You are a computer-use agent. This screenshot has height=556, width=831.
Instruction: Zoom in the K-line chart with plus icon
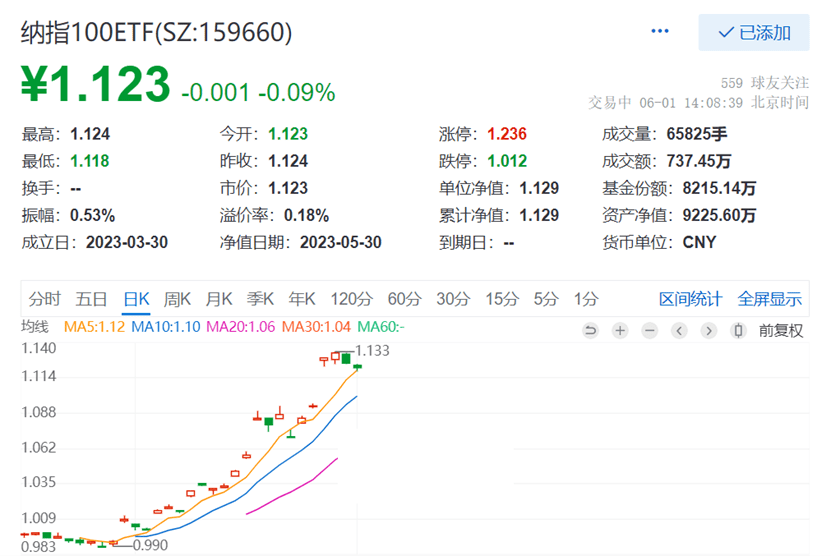coord(620,331)
